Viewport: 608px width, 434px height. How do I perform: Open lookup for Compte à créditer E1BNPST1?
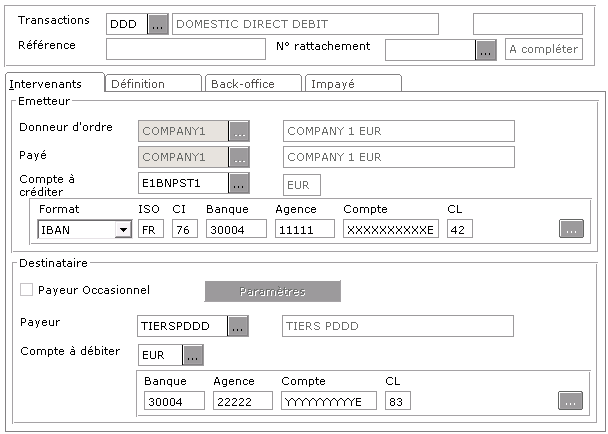pyautogui.click(x=239, y=183)
